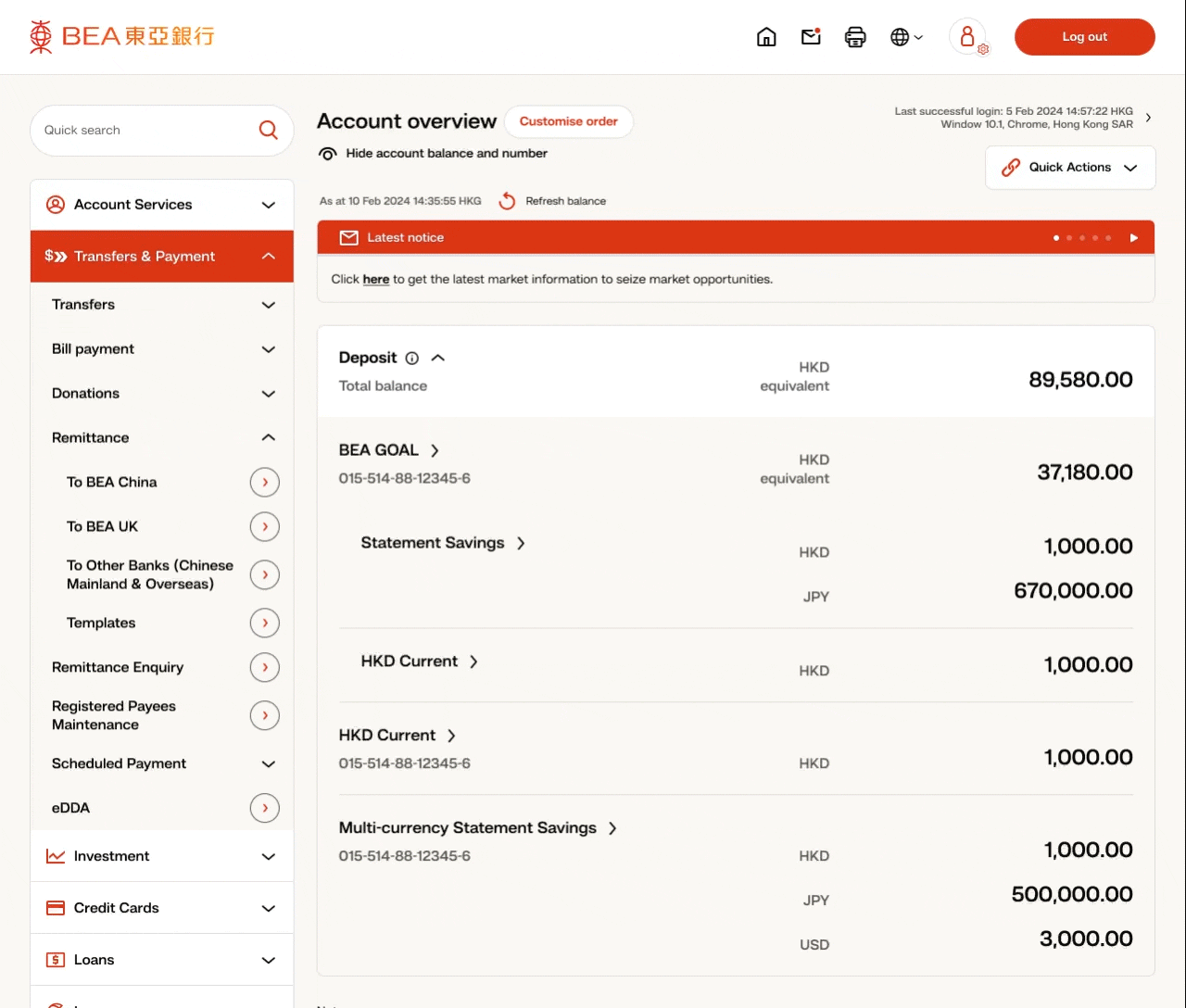Image resolution: width=1186 pixels, height=1008 pixels.
Task: Open To BEA UK arrow
Action: [265, 526]
